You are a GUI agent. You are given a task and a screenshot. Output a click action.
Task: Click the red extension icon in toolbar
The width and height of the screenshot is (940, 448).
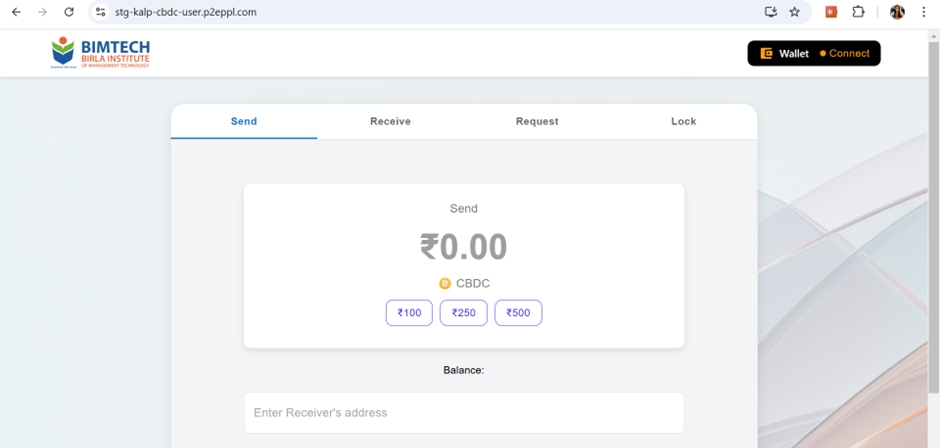(830, 12)
